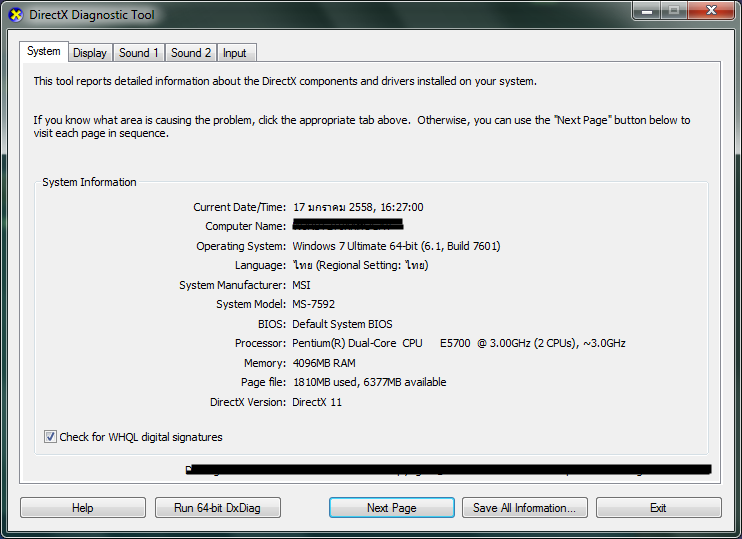The height and width of the screenshot is (539, 742).
Task: Click the 'MS-7592' system model text
Action: (313, 304)
